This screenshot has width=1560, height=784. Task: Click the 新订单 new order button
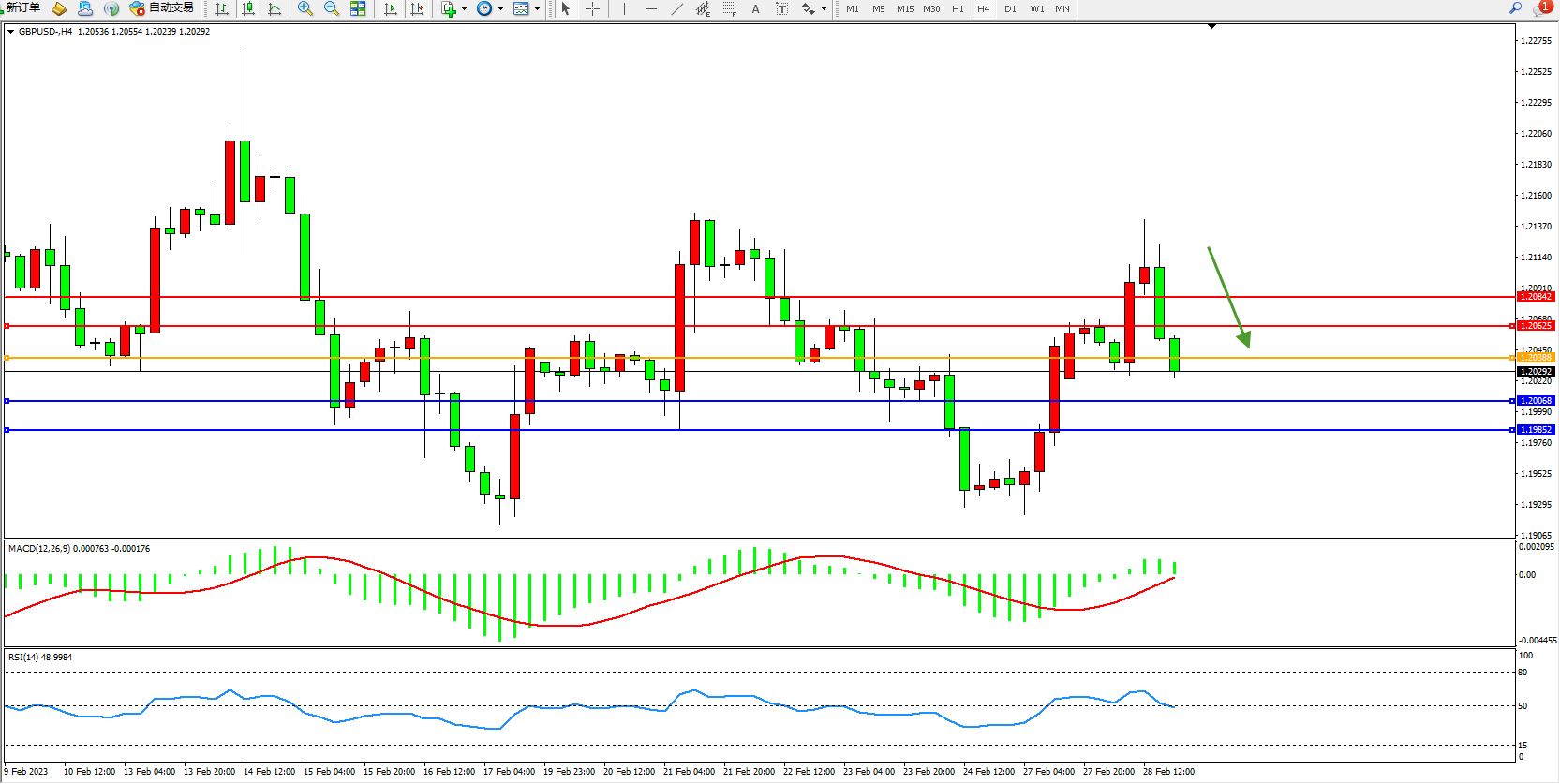[22, 8]
